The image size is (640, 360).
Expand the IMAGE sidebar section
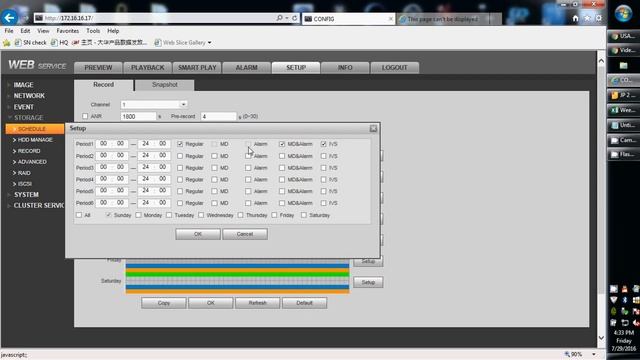(x=23, y=85)
